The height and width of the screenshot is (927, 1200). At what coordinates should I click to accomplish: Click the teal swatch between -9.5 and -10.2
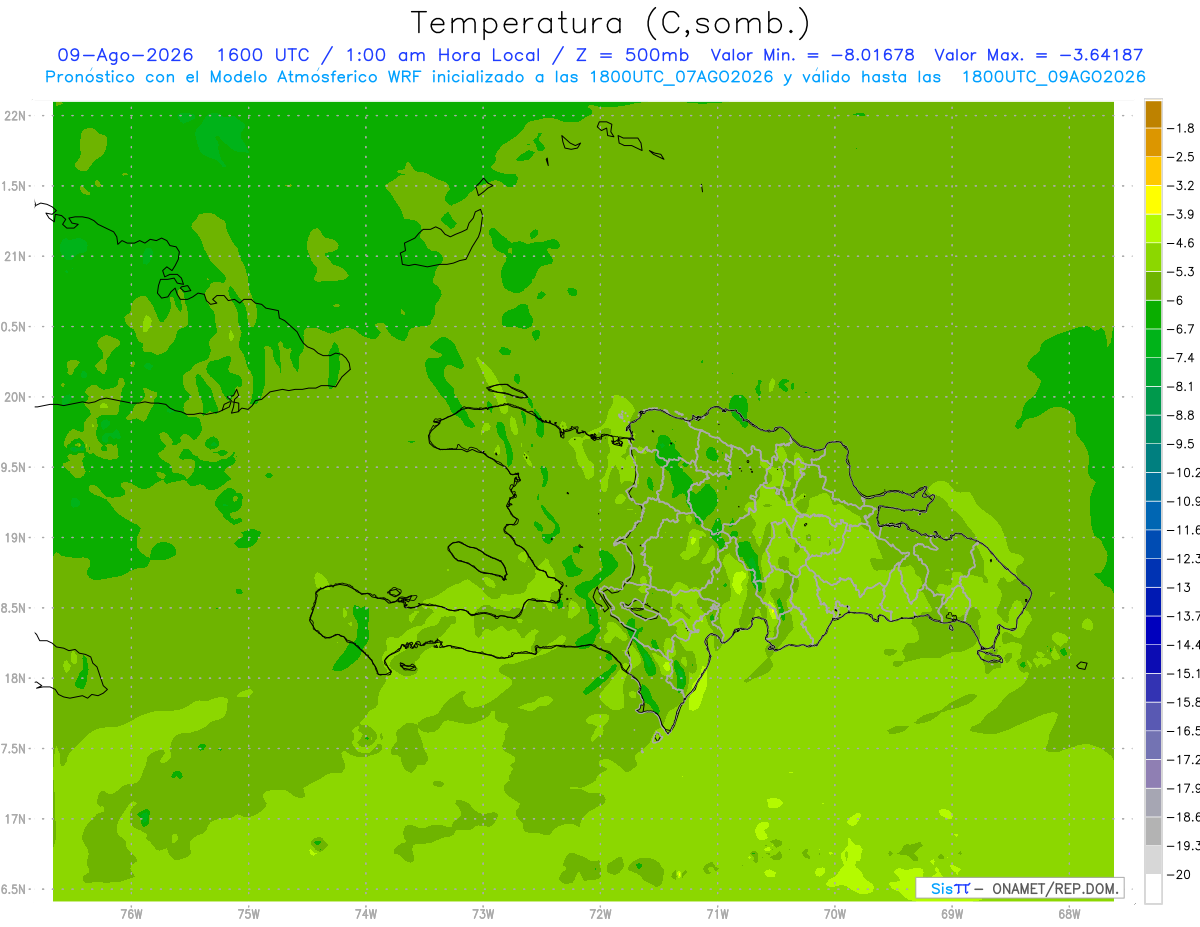pyautogui.click(x=1153, y=458)
